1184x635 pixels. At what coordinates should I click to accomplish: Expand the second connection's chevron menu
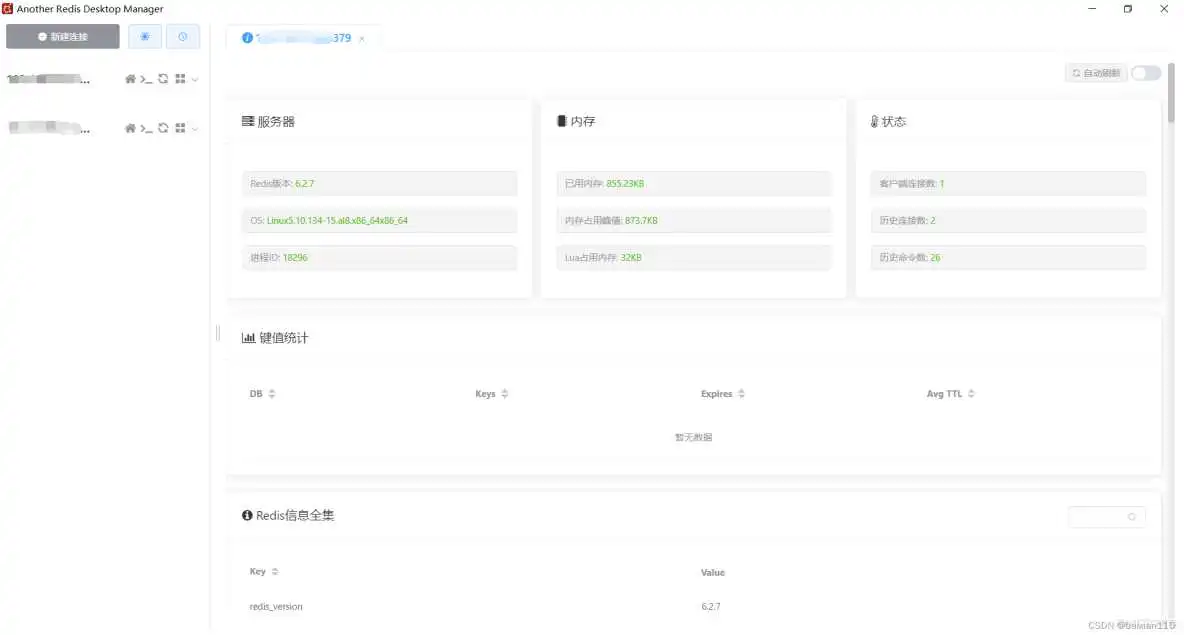[196, 128]
